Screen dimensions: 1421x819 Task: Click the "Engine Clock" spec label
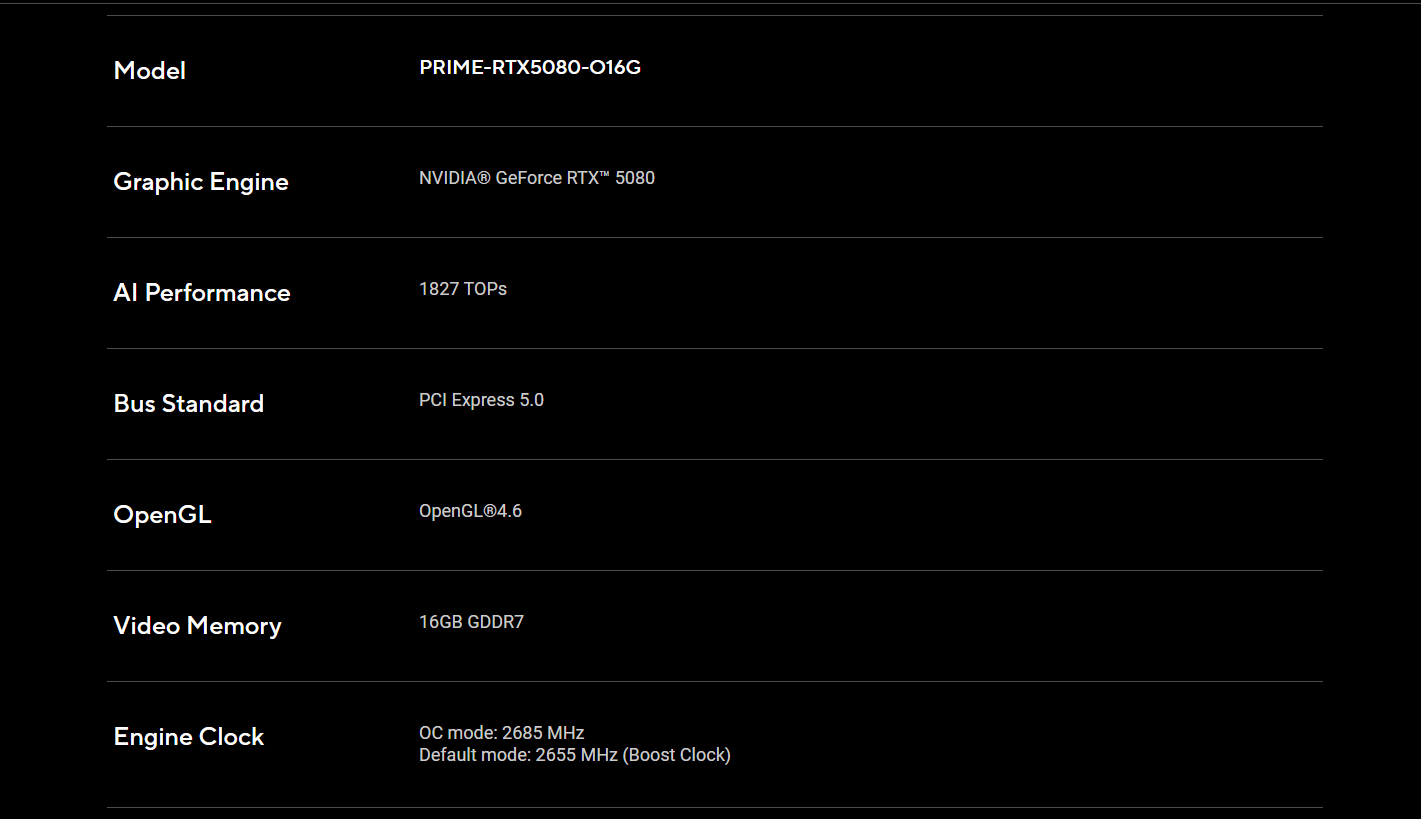click(189, 737)
